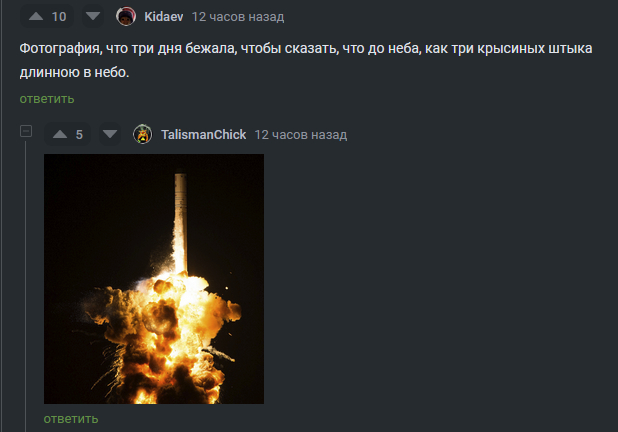Open the rocket explosion image
Screen dimensions: 618x432
(154, 279)
